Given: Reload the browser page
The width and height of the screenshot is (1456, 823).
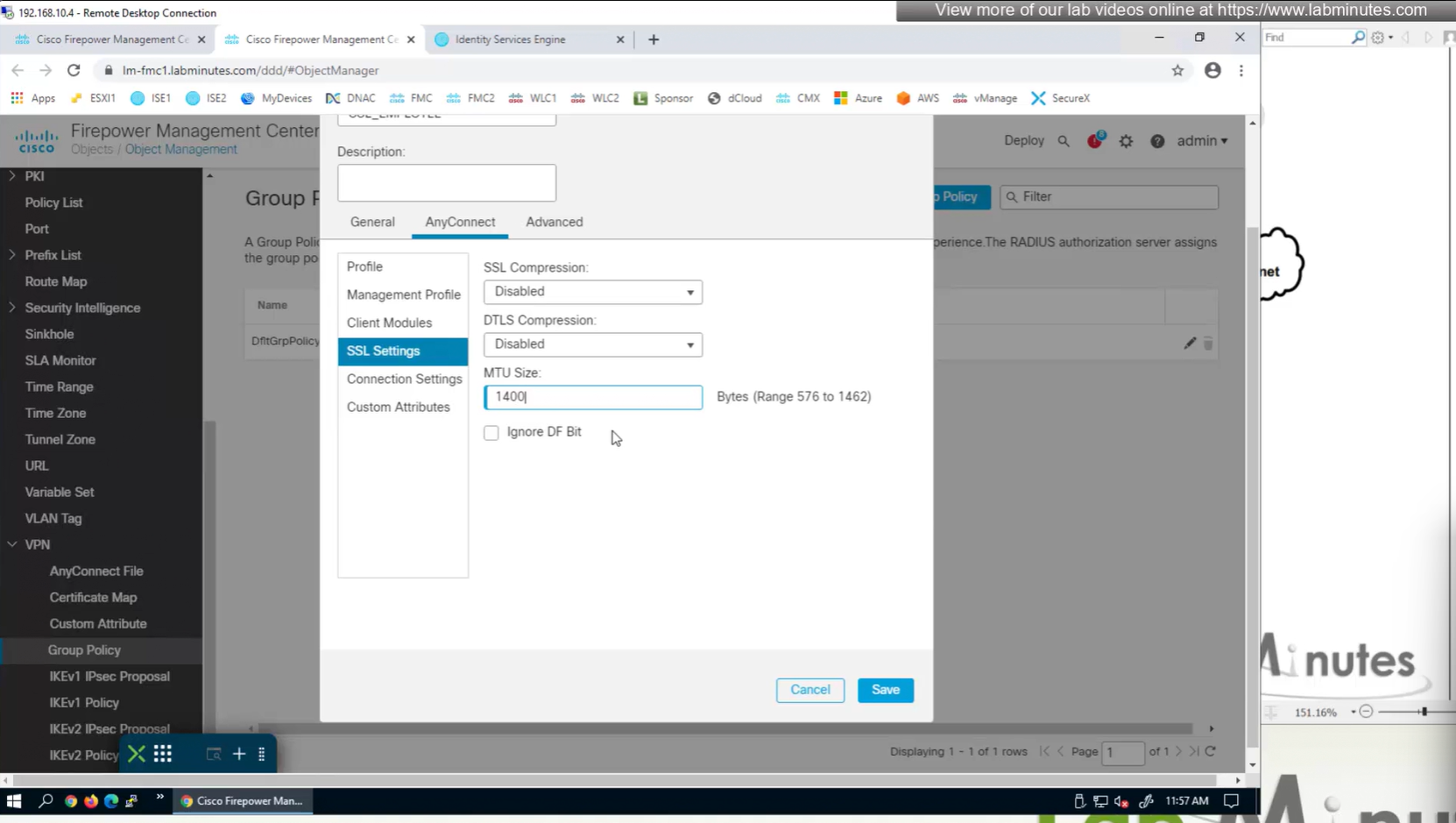Looking at the screenshot, I should (x=74, y=70).
